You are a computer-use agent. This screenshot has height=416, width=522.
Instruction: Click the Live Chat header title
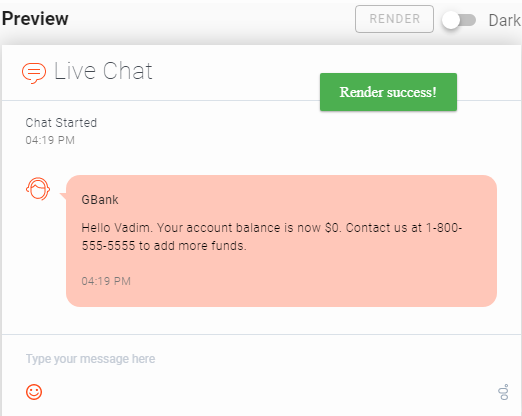[103, 71]
